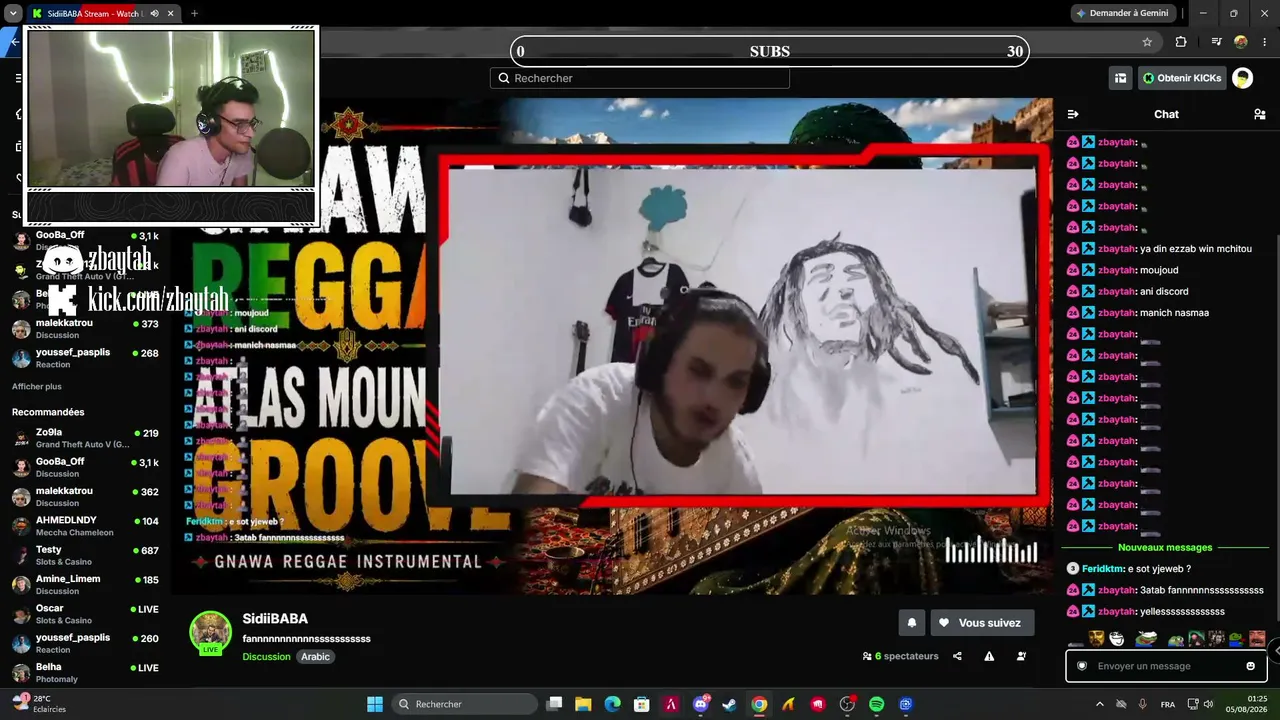Open Testy Slots & Casino channel

(85, 555)
